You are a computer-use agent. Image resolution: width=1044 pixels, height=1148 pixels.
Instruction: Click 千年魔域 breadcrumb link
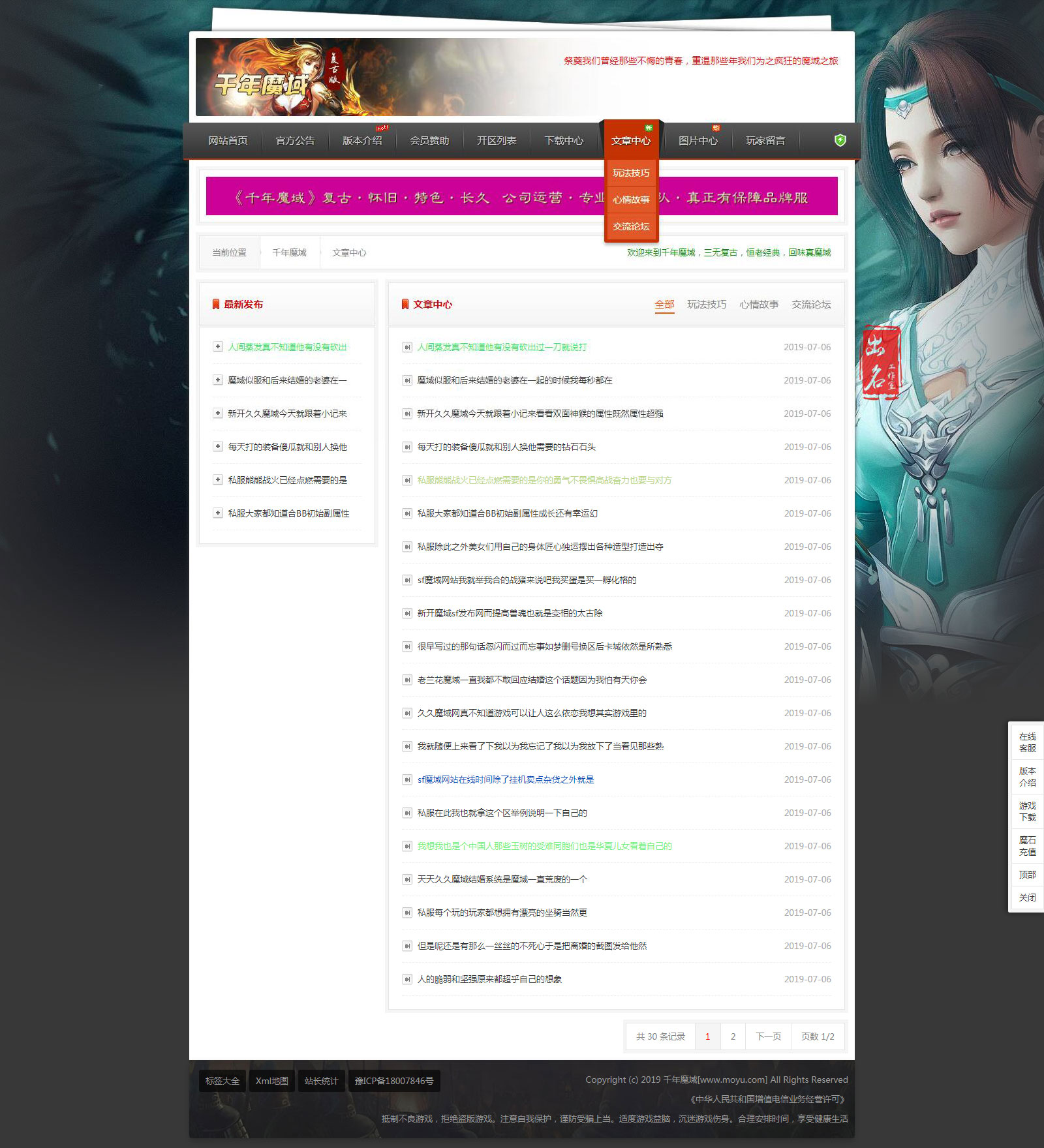click(x=289, y=252)
